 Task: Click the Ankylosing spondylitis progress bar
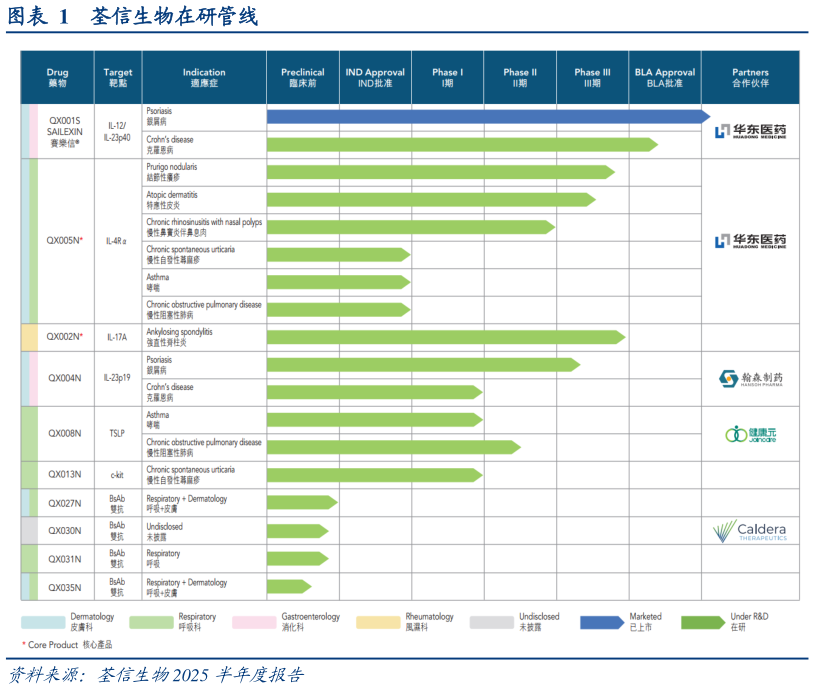click(x=445, y=337)
